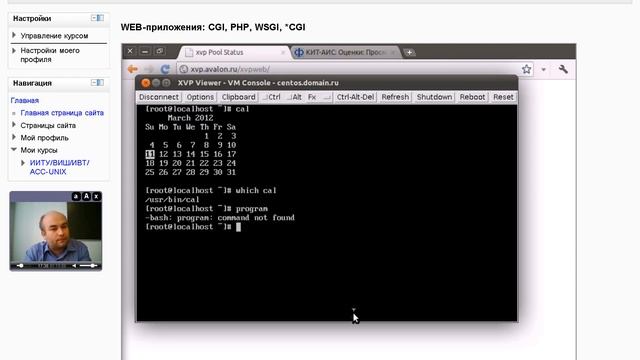The image size is (640, 360).
Task: Expand Настройки моего профиля
Action: tap(14, 51)
